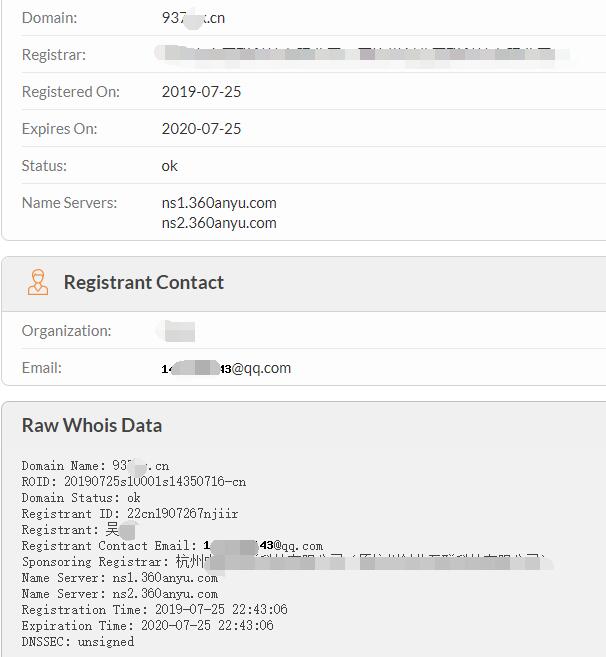Click the ROID line in raw whois
The height and width of the screenshot is (657, 606).
pyautogui.click(x=134, y=482)
